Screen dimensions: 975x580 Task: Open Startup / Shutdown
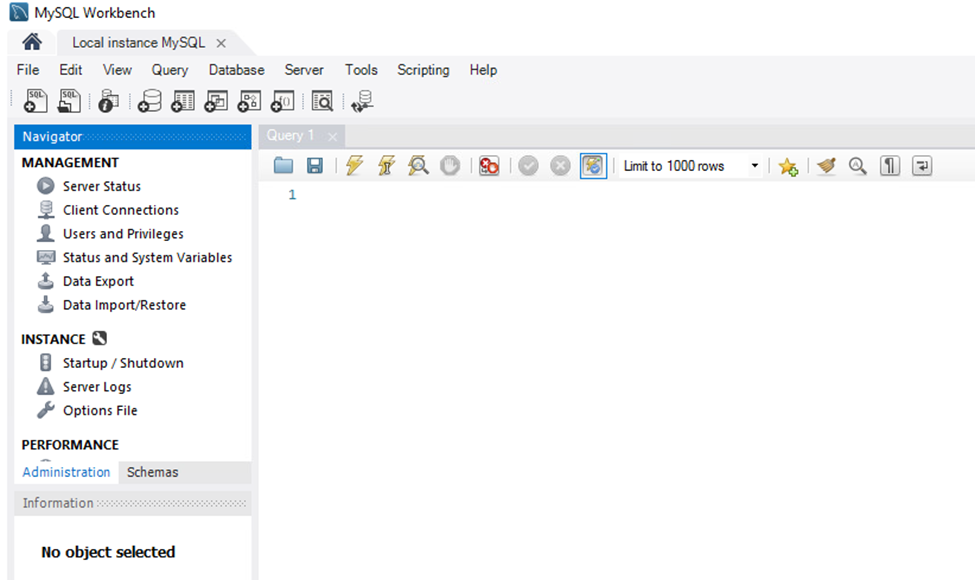pyautogui.click(x=123, y=363)
